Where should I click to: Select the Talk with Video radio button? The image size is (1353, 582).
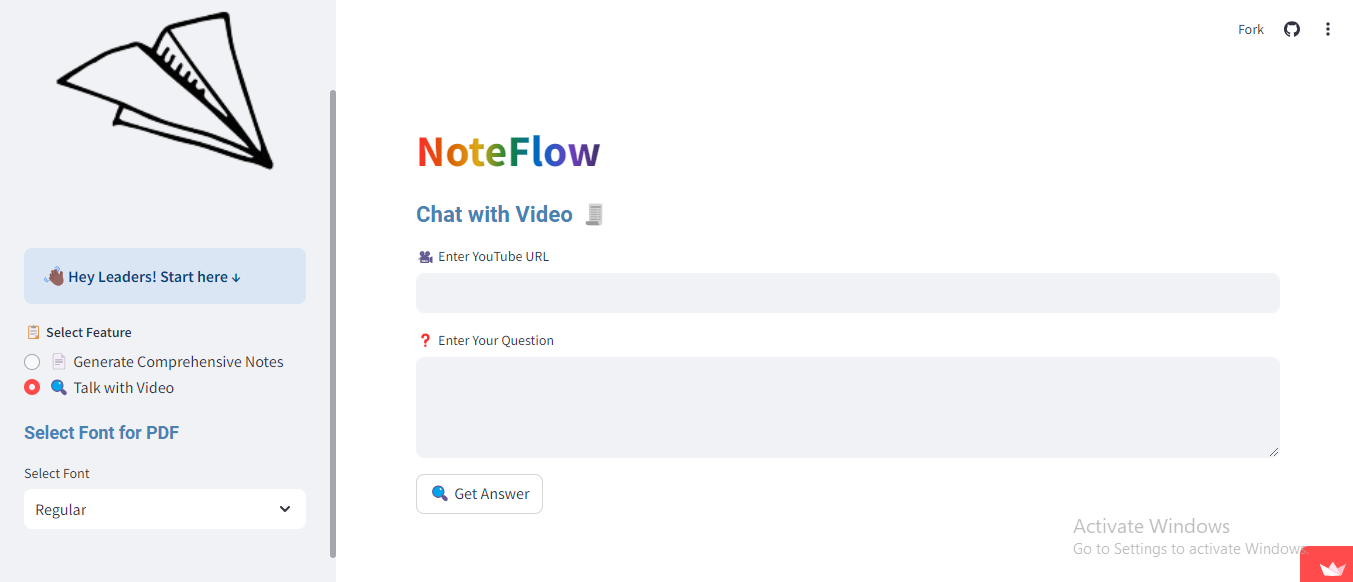(x=32, y=387)
